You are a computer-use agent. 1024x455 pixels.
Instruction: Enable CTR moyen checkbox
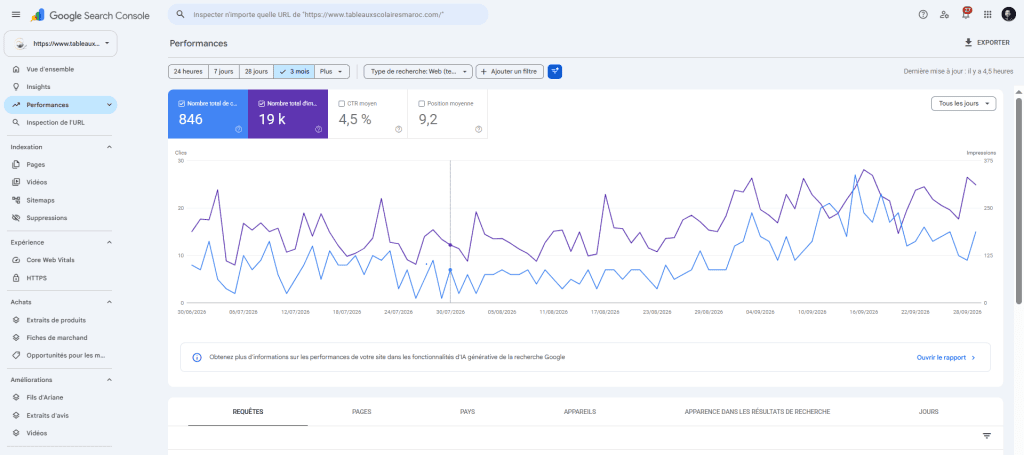point(342,103)
